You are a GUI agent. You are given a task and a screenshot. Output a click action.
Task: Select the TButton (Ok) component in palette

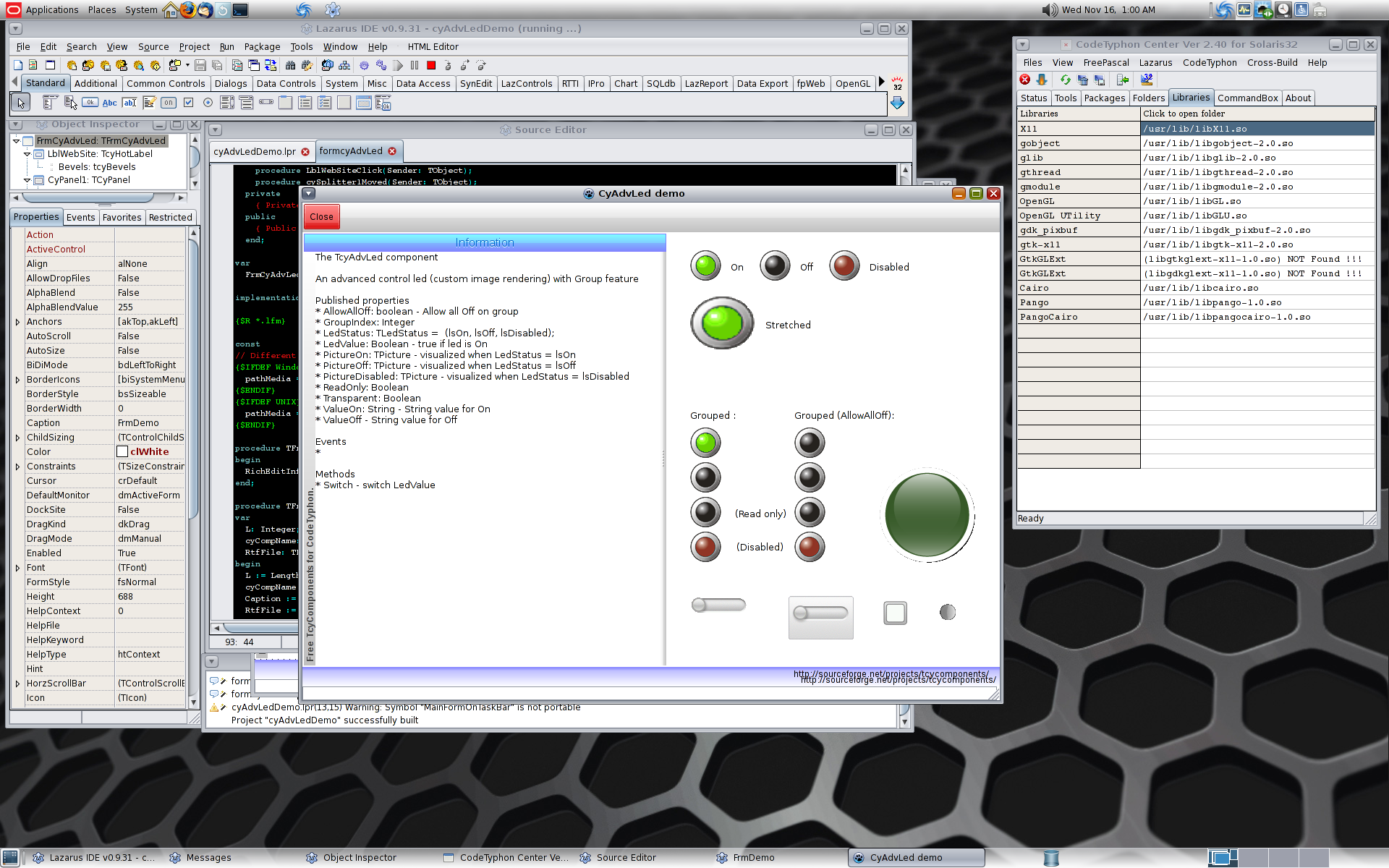click(90, 103)
